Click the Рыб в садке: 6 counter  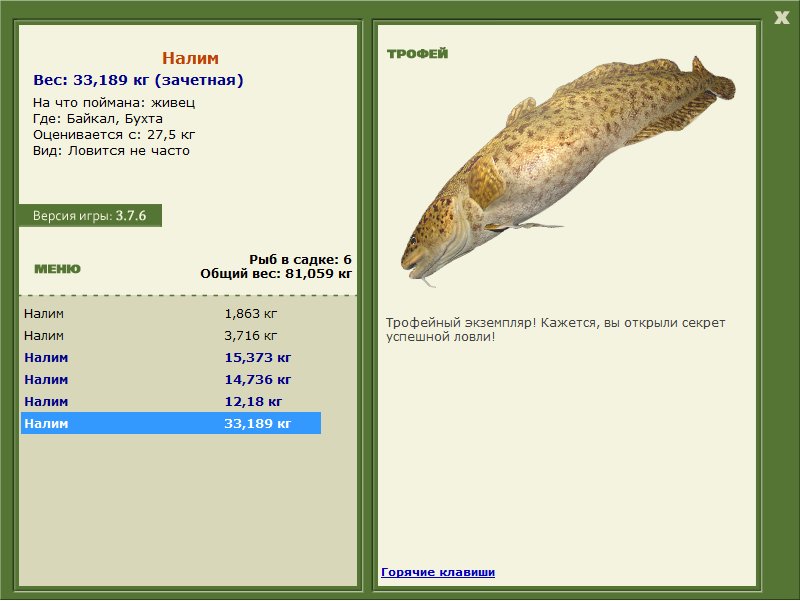click(x=300, y=260)
